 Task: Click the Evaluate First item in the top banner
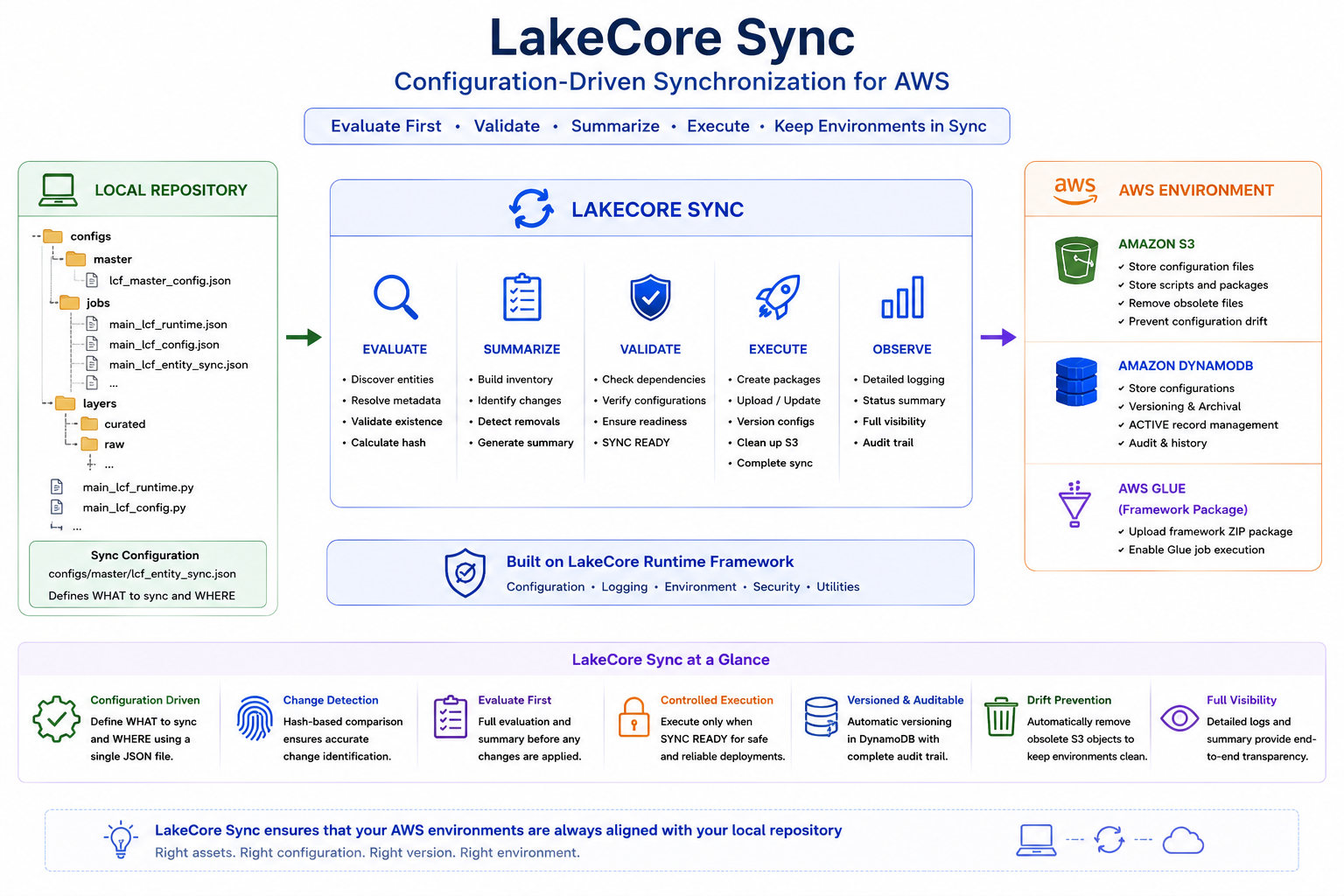(x=386, y=126)
